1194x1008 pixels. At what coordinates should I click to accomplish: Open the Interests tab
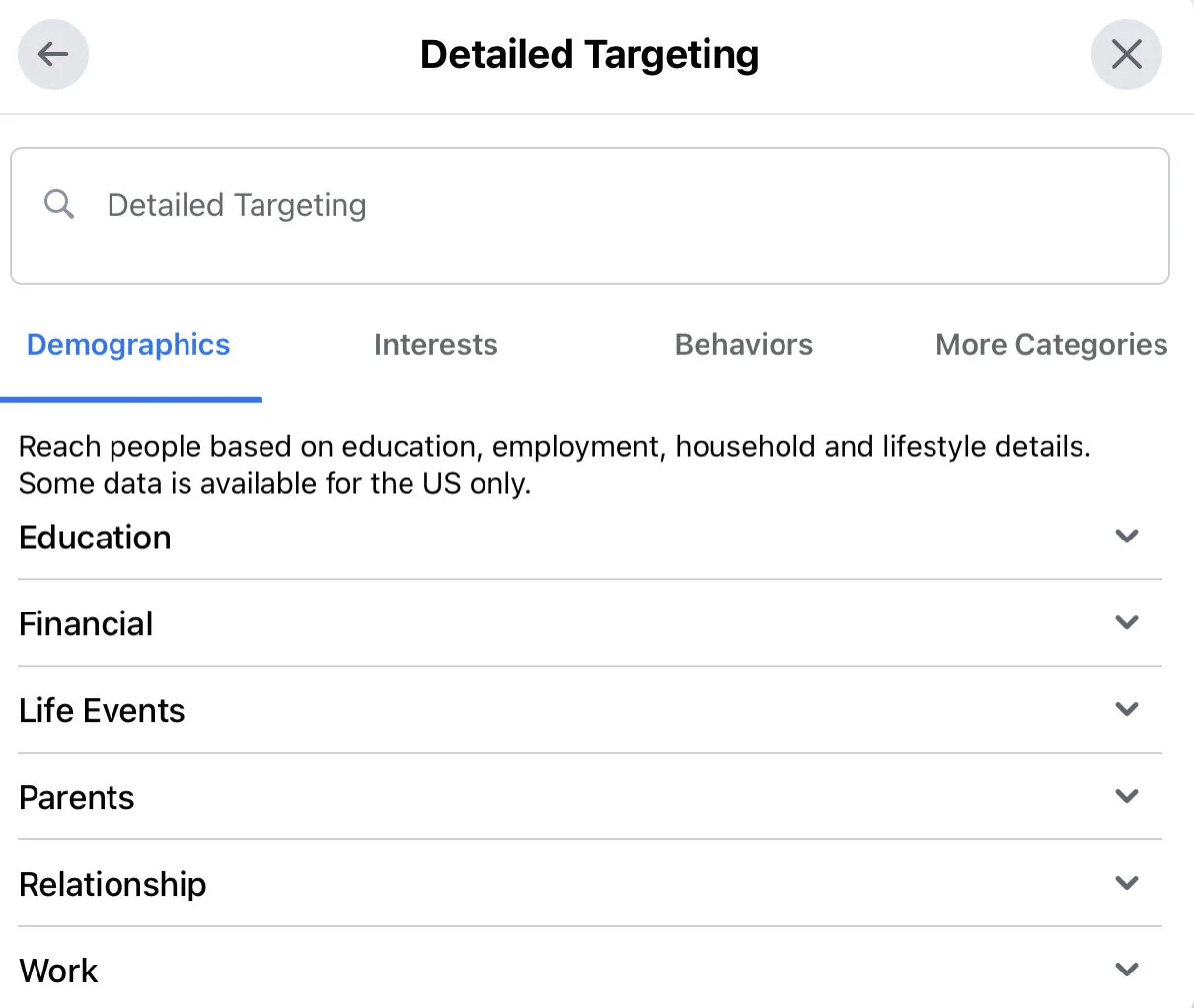coord(435,345)
